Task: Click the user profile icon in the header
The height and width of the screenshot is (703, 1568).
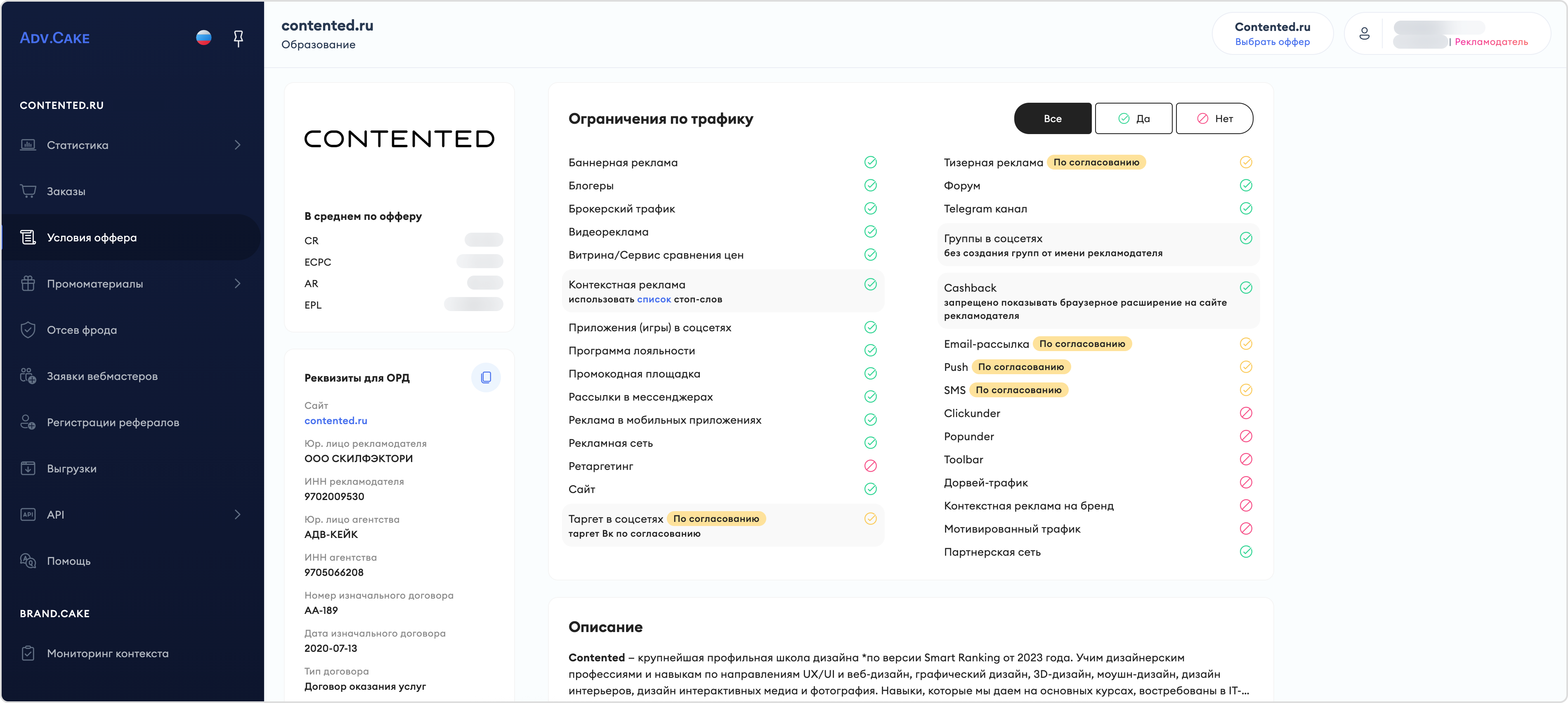Action: (x=1364, y=33)
